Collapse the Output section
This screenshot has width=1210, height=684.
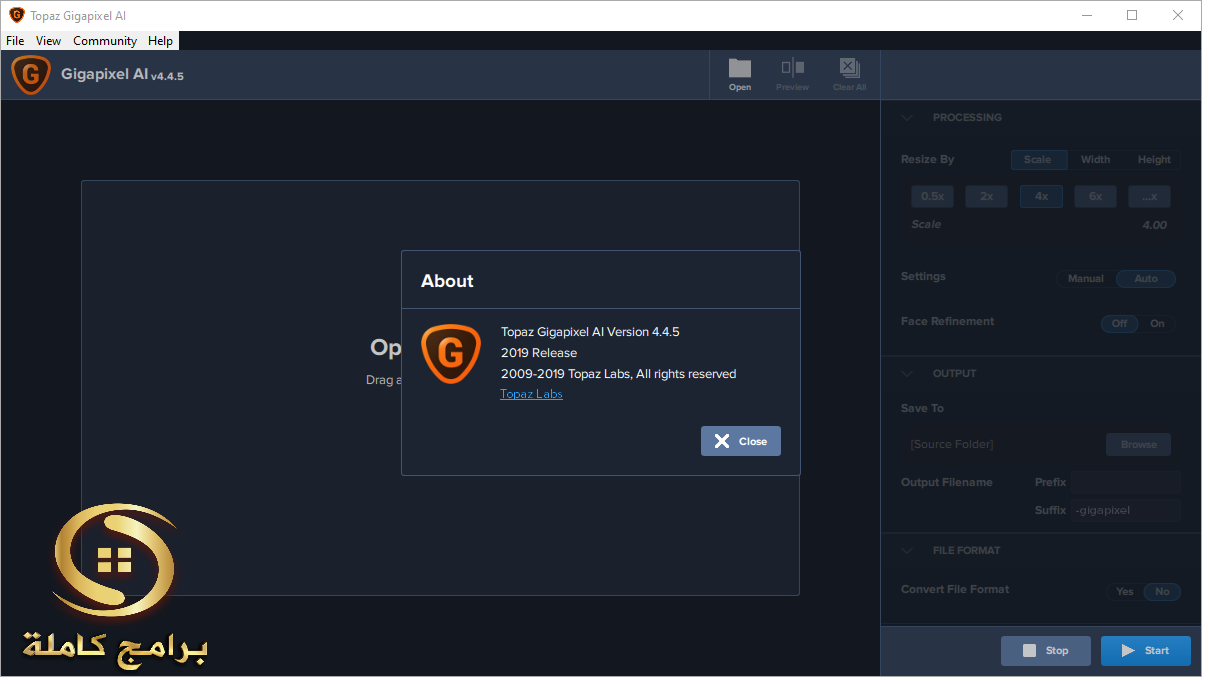pyautogui.click(x=907, y=373)
